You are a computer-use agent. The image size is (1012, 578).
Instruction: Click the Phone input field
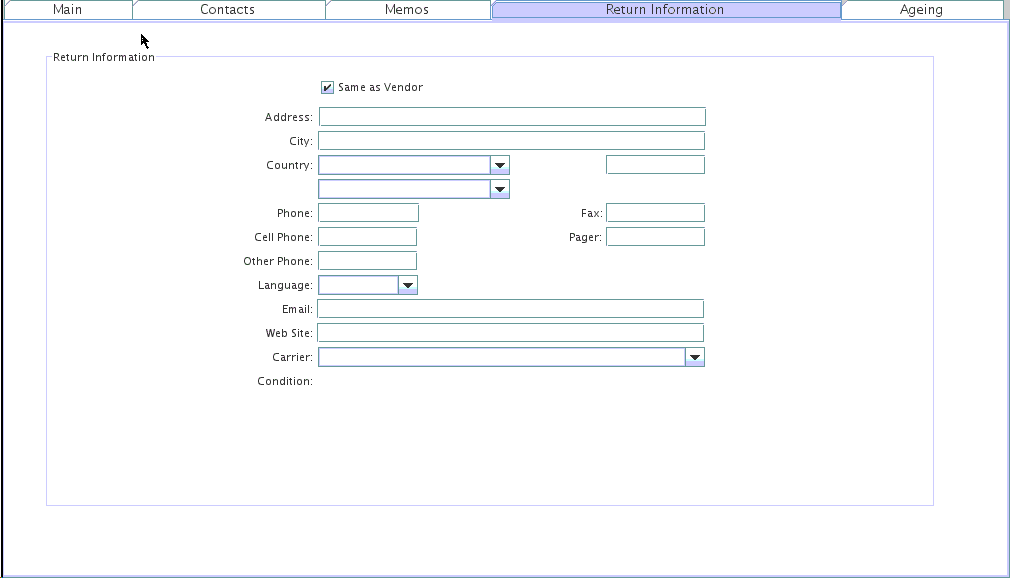point(368,213)
